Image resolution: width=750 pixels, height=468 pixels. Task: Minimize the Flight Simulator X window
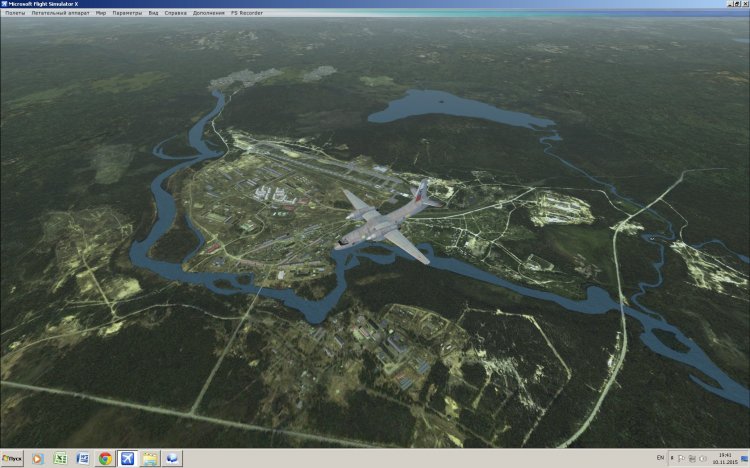pyautogui.click(x=730, y=4)
